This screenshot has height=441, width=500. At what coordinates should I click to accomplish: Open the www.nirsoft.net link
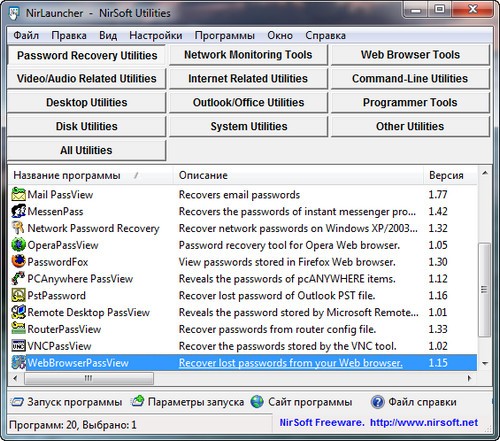click(424, 423)
